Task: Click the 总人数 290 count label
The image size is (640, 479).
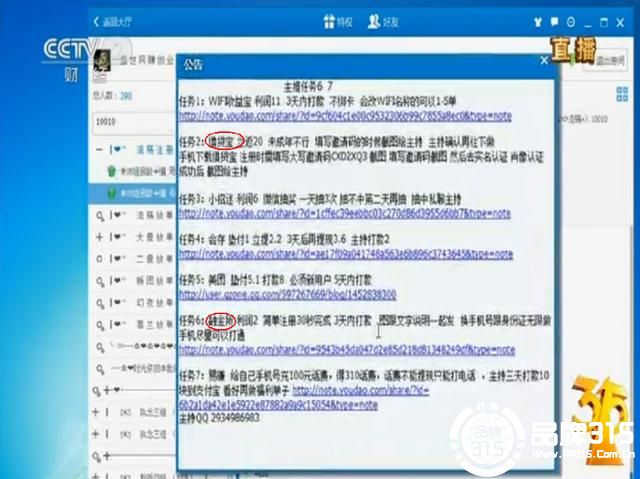Action: pyautogui.click(x=112, y=96)
